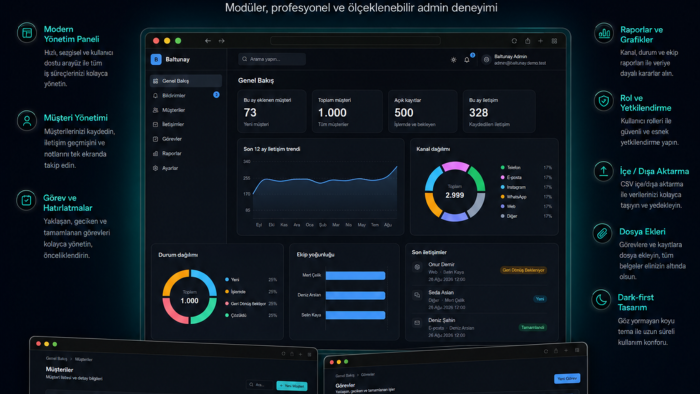This screenshot has width=700, height=394.
Task: Click the blue badge next to Bildirimler
Action: pyautogui.click(x=216, y=95)
